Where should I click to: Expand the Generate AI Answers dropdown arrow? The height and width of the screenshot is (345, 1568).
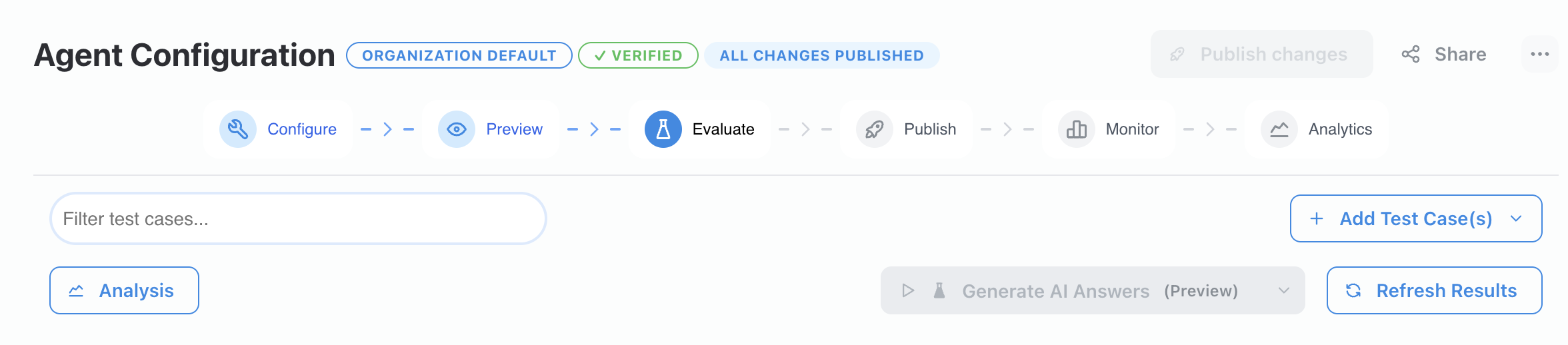click(1284, 290)
